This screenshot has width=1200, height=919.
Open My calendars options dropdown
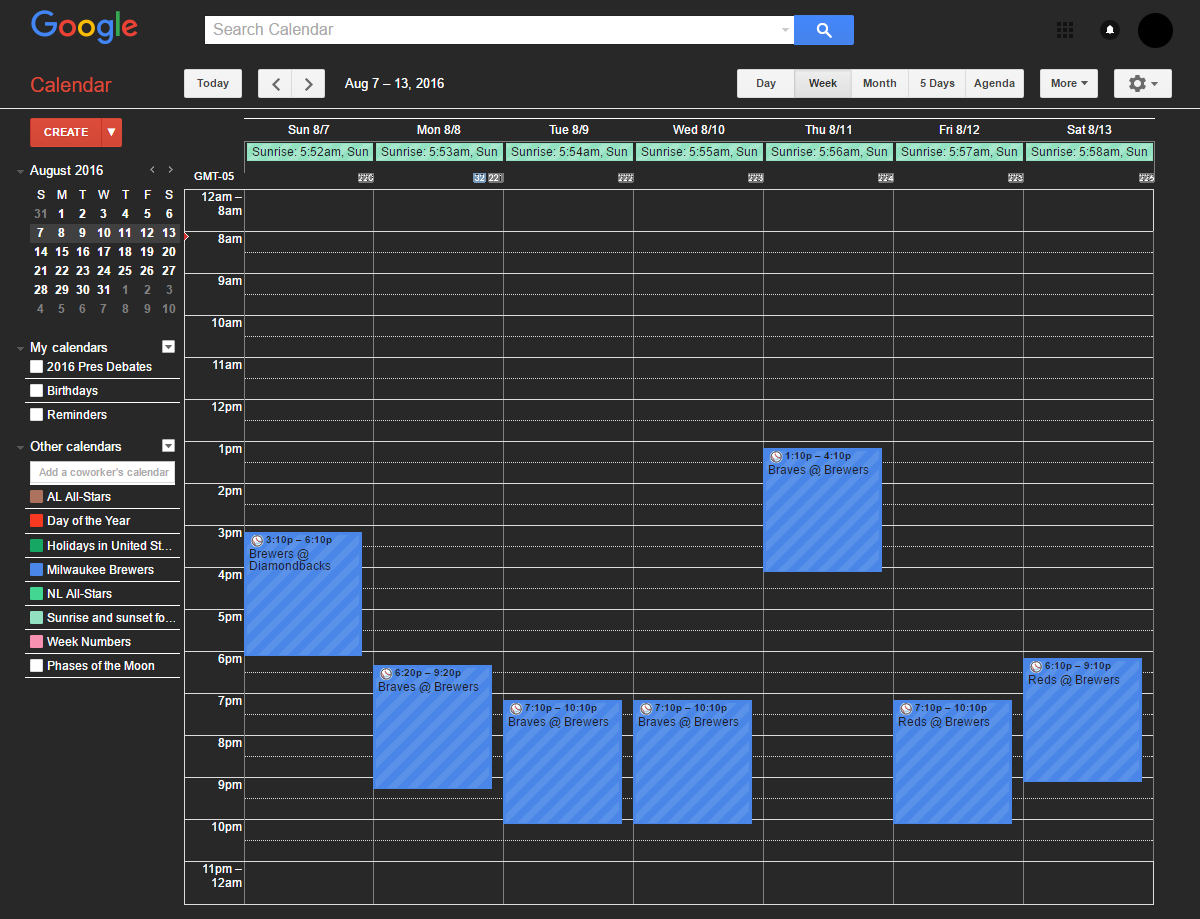click(168, 347)
